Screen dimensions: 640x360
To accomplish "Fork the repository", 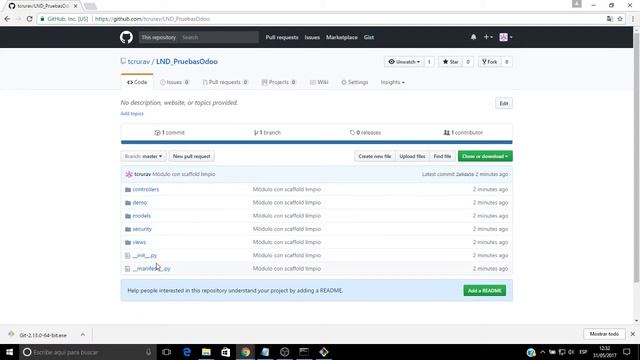I will point(489,62).
